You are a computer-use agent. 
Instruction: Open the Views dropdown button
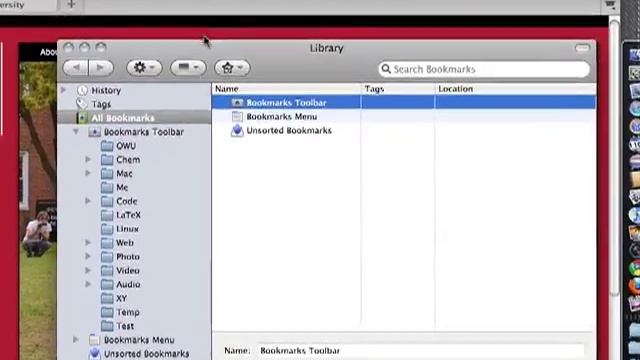coord(188,68)
